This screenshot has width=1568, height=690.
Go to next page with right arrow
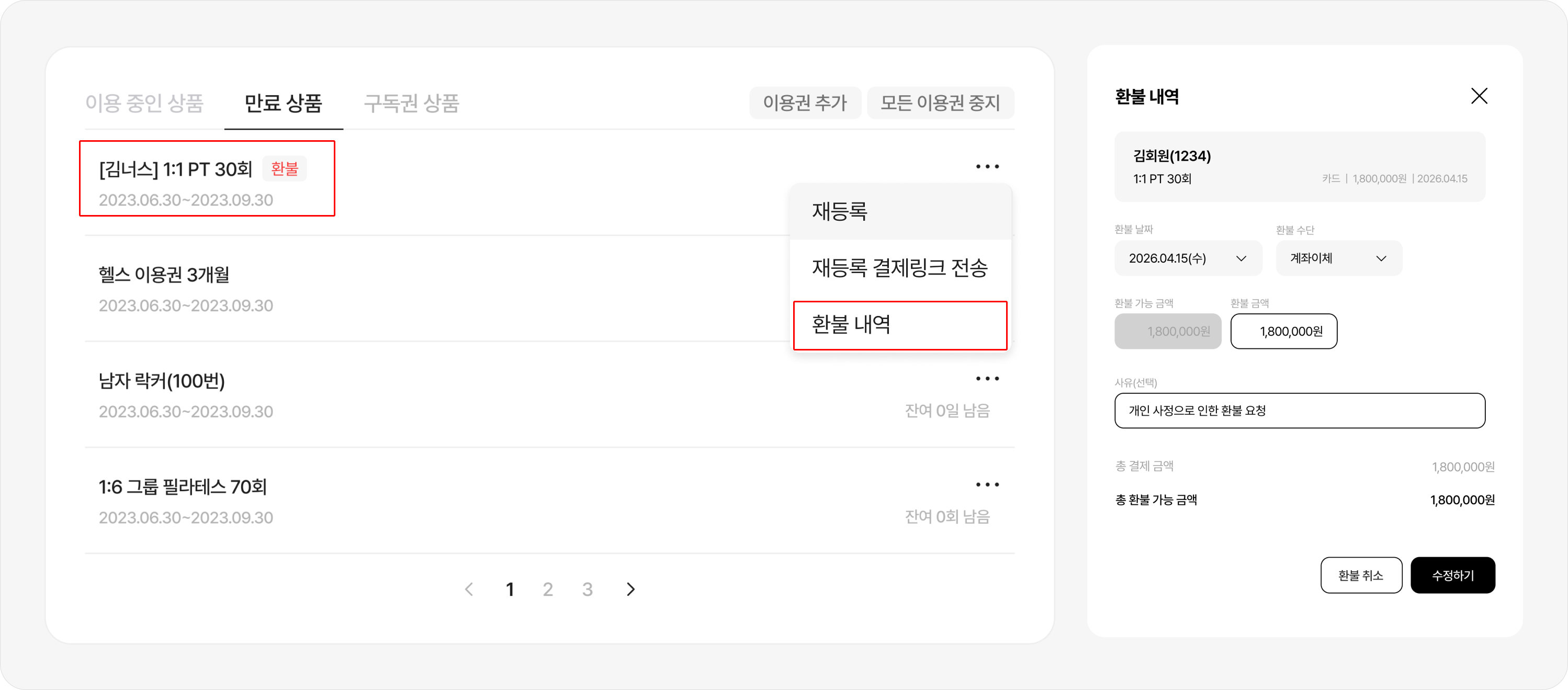630,589
